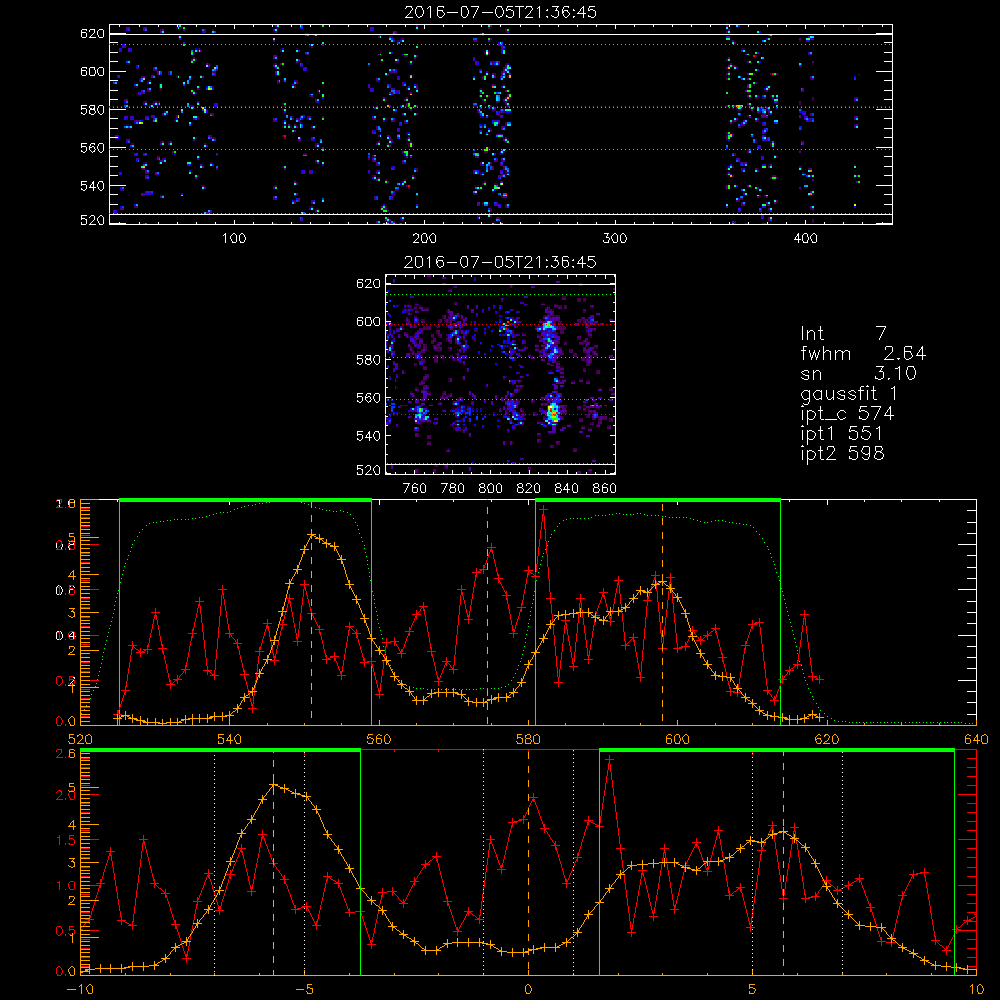This screenshot has width=1000, height=1000.
Task: Click the 'ipt1 551' readout
Action: pyautogui.click(x=842, y=434)
